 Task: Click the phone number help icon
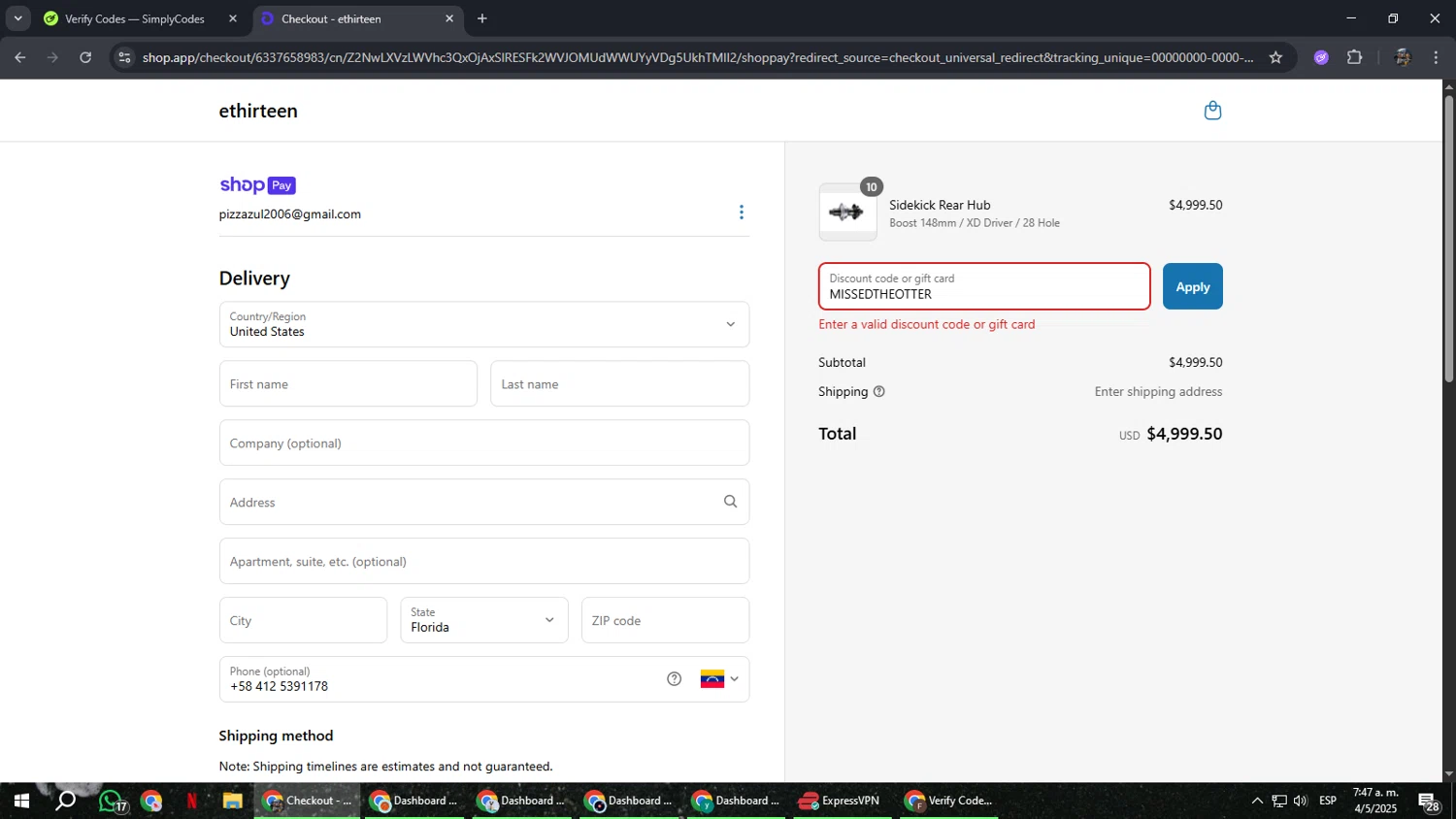[675, 679]
